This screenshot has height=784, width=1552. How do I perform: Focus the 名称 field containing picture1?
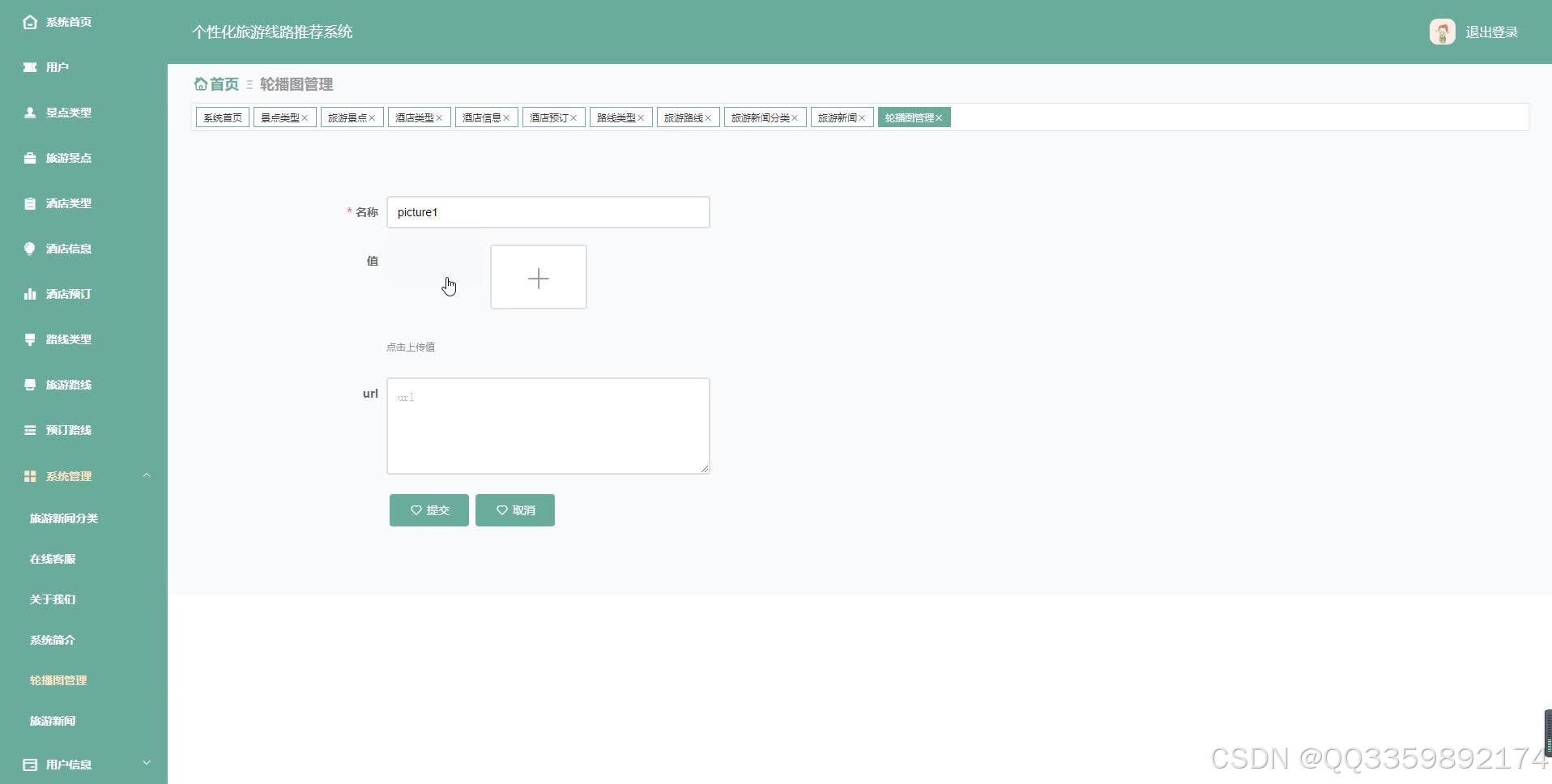tap(548, 212)
